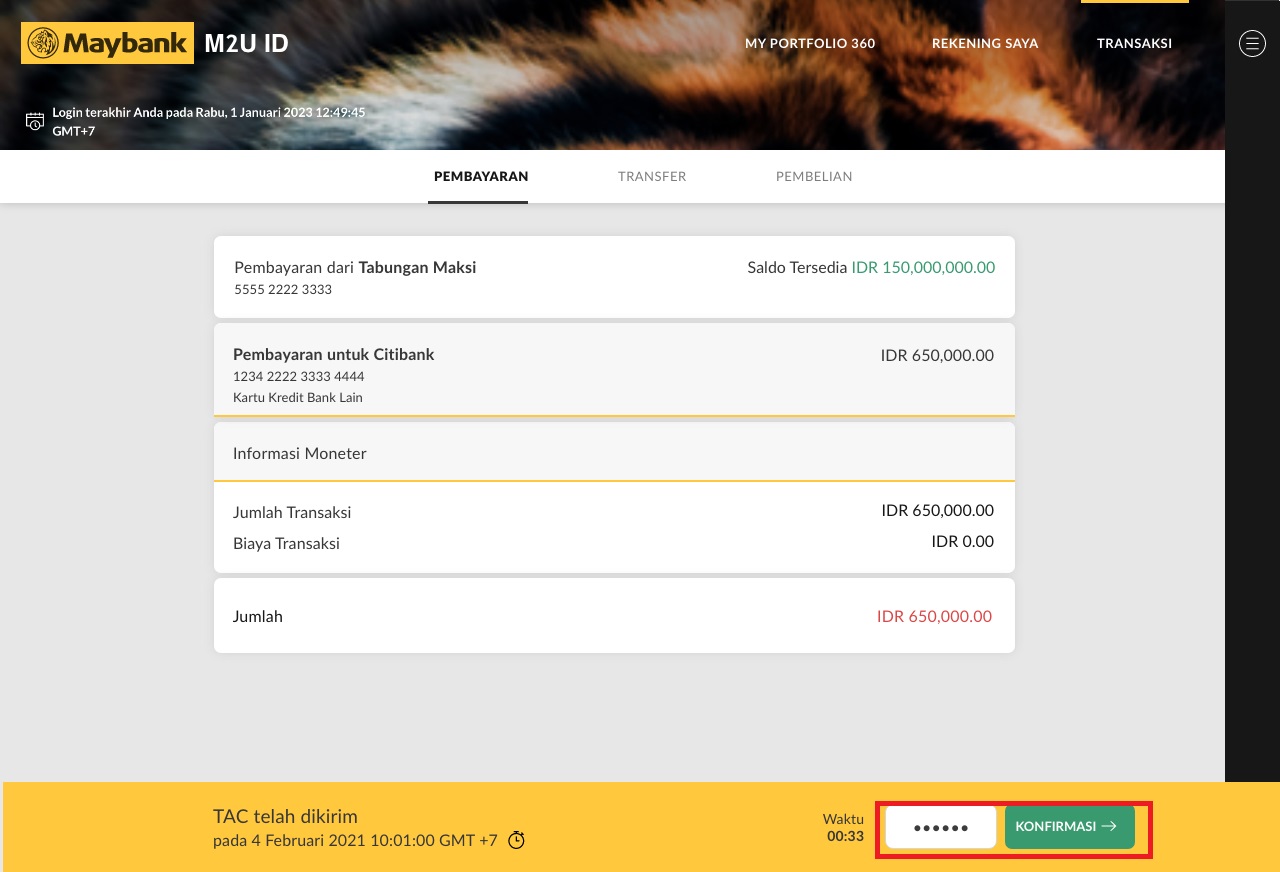Click the M2U ID title text
Screen dimensions: 1280x872
(246, 44)
